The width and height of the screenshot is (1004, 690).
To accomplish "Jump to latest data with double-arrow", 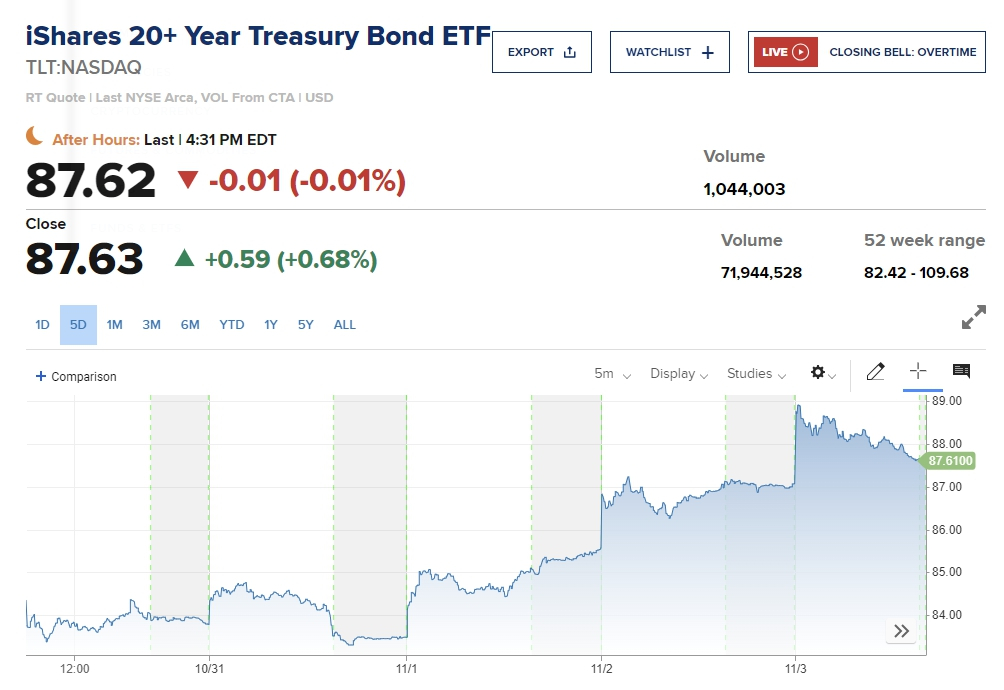I will pos(901,631).
